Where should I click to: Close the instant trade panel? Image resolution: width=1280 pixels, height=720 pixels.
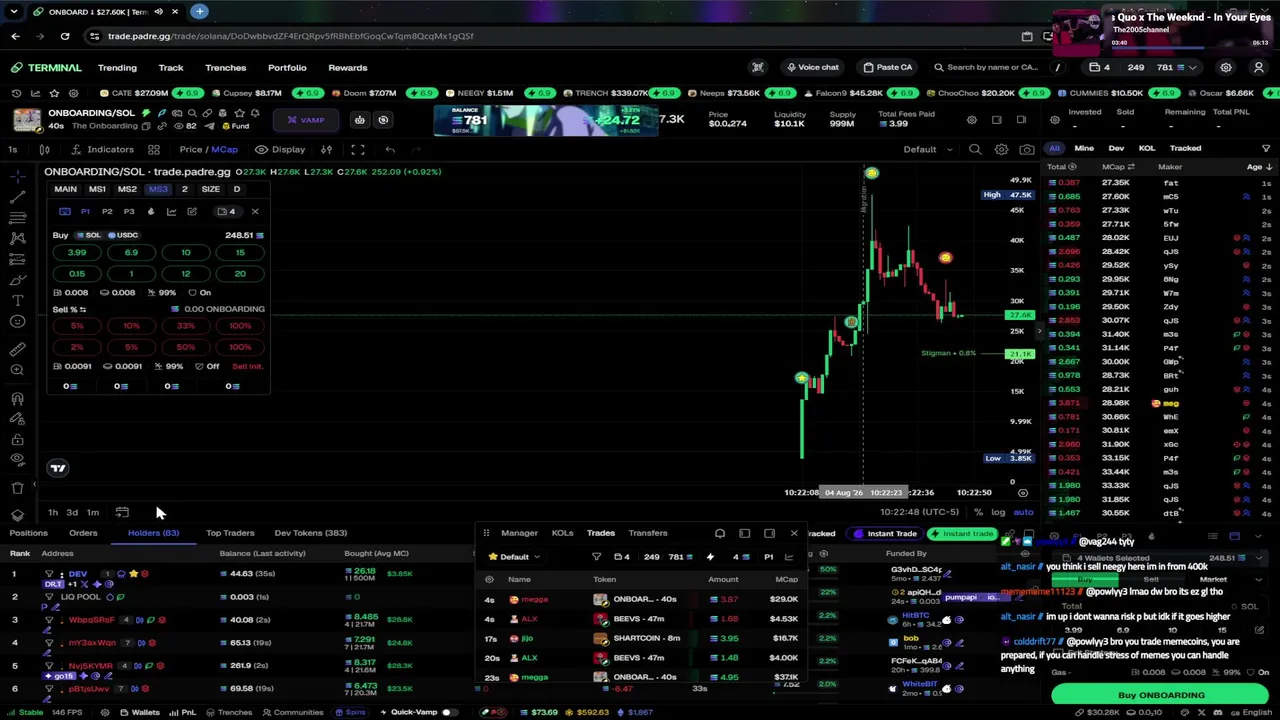coord(255,211)
